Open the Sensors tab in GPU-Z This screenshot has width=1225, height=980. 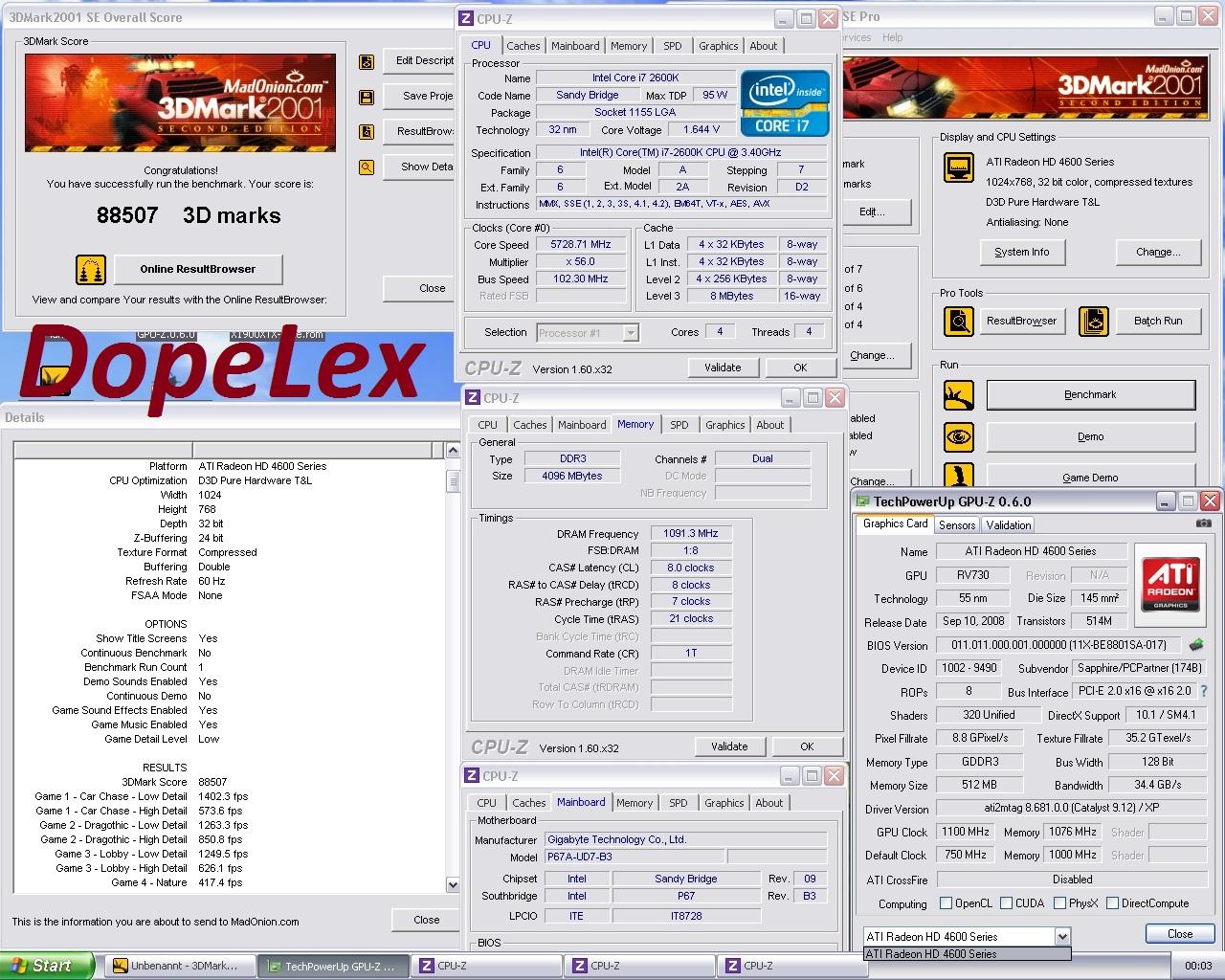(957, 524)
